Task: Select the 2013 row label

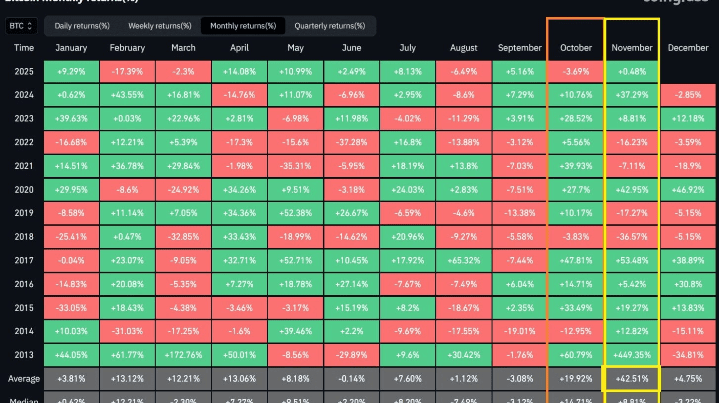Action: point(24,355)
